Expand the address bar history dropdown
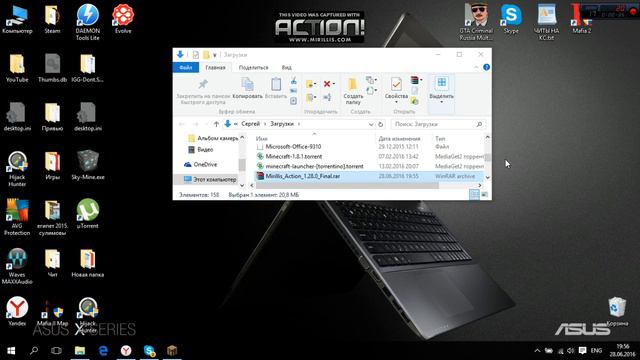The image size is (640, 360). [371, 124]
